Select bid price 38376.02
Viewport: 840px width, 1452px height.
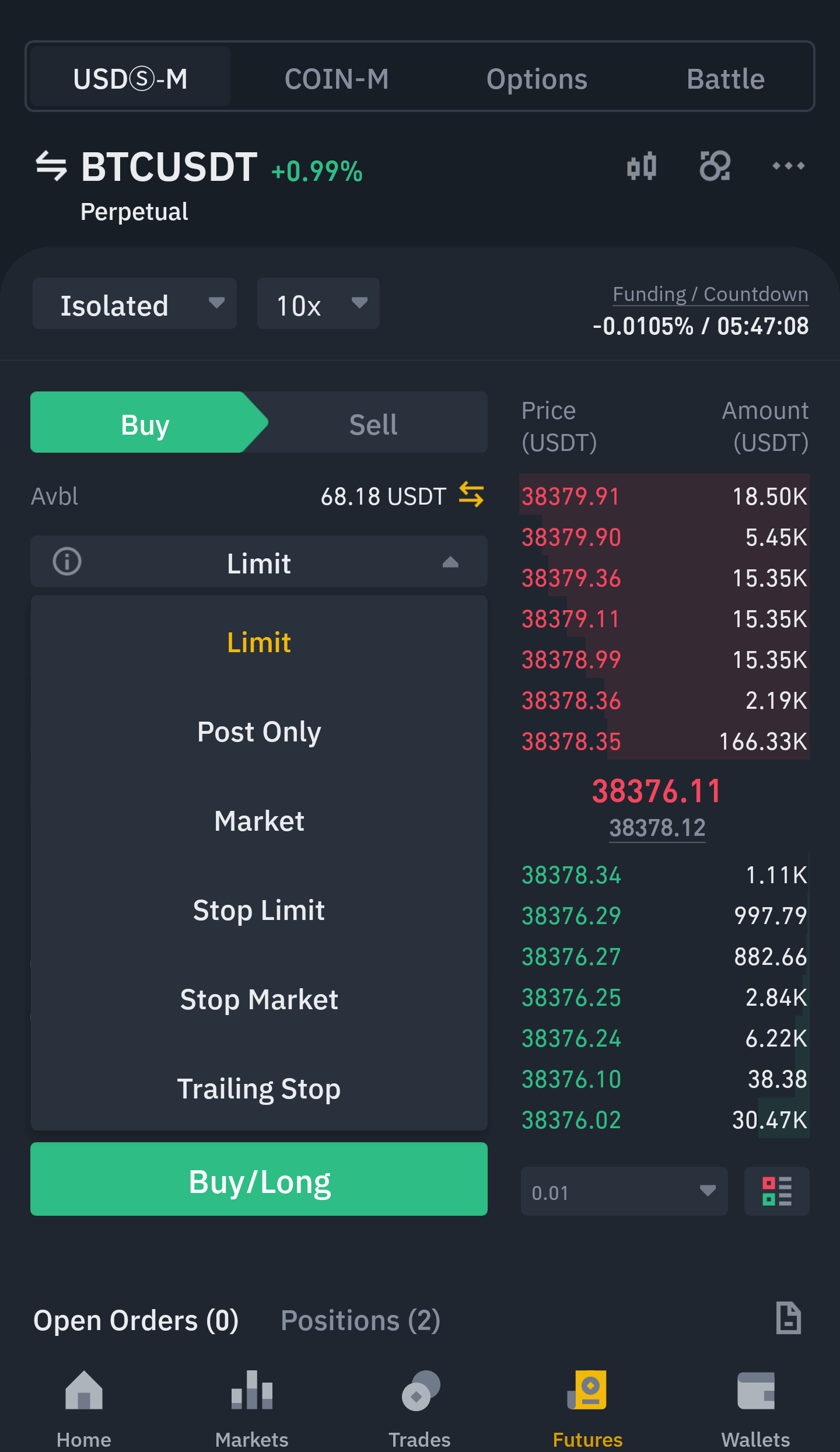tap(571, 1120)
